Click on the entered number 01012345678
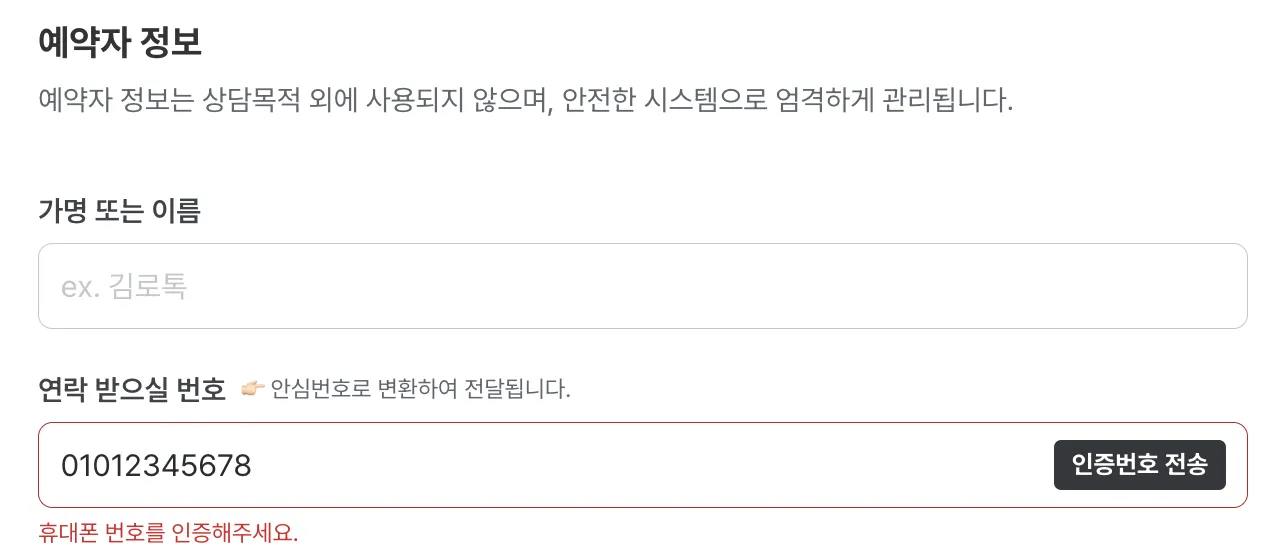The image size is (1288, 556). (156, 466)
